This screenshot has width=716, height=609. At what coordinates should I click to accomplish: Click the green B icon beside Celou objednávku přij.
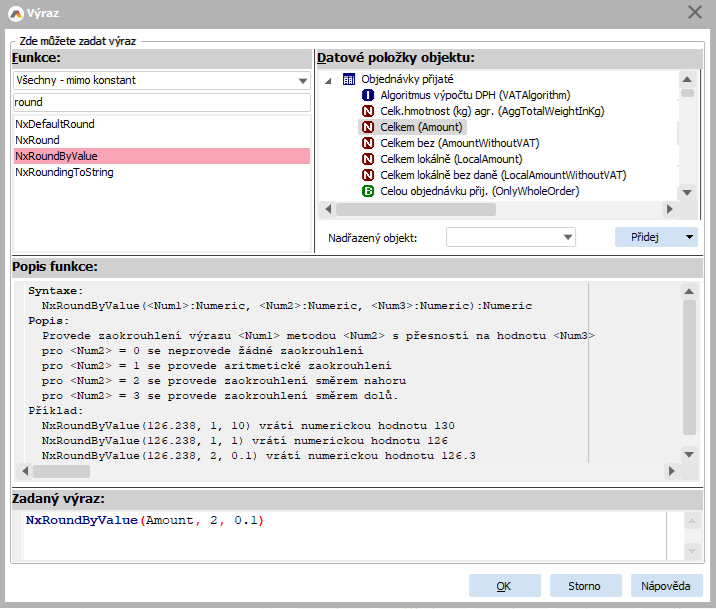point(368,191)
